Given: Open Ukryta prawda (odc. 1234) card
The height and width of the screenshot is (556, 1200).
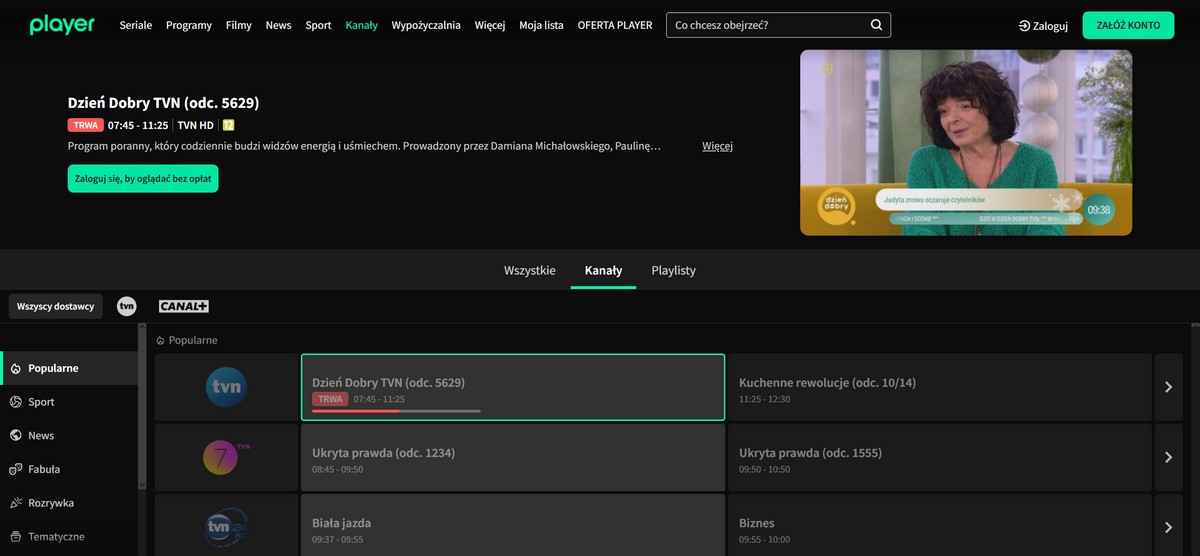Looking at the screenshot, I should pyautogui.click(x=513, y=457).
